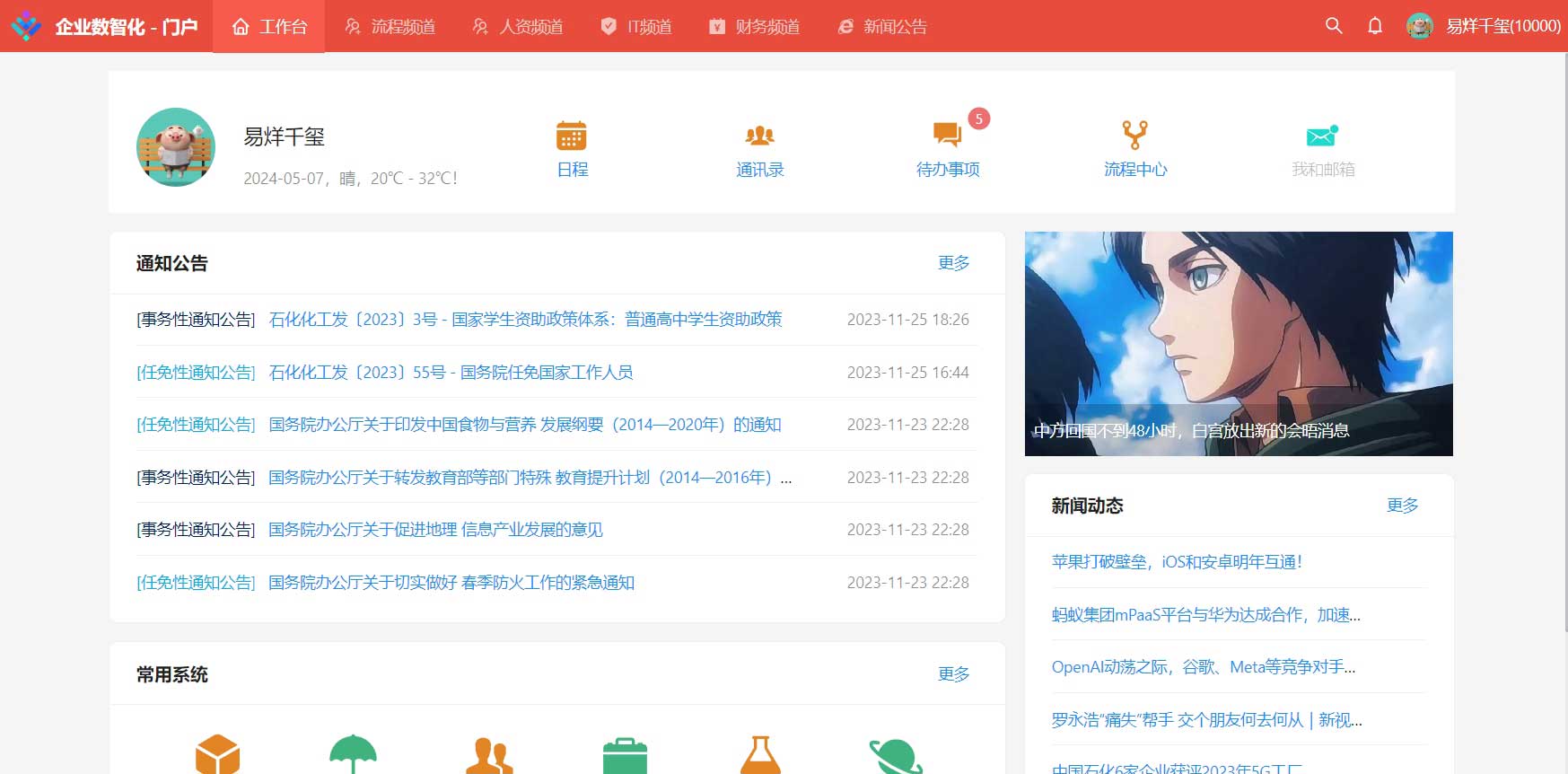The image size is (1568, 774).
Task: Click the green umbrella system icon
Action: pyautogui.click(x=353, y=754)
